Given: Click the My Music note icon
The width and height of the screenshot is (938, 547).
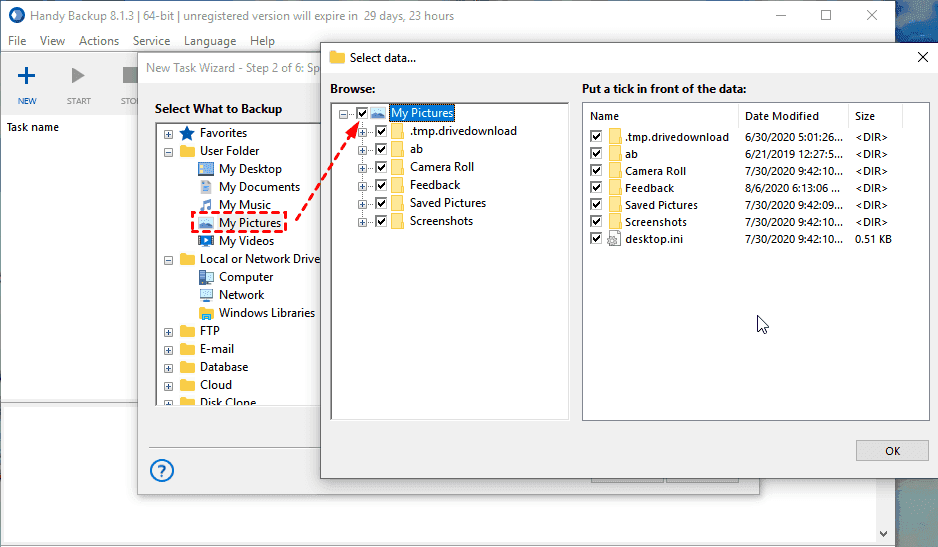Looking at the screenshot, I should (x=206, y=205).
